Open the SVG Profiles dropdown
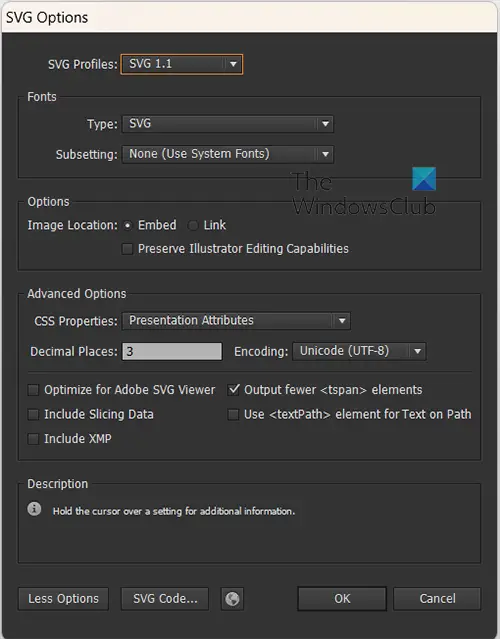The height and width of the screenshot is (639, 500). coord(182,64)
